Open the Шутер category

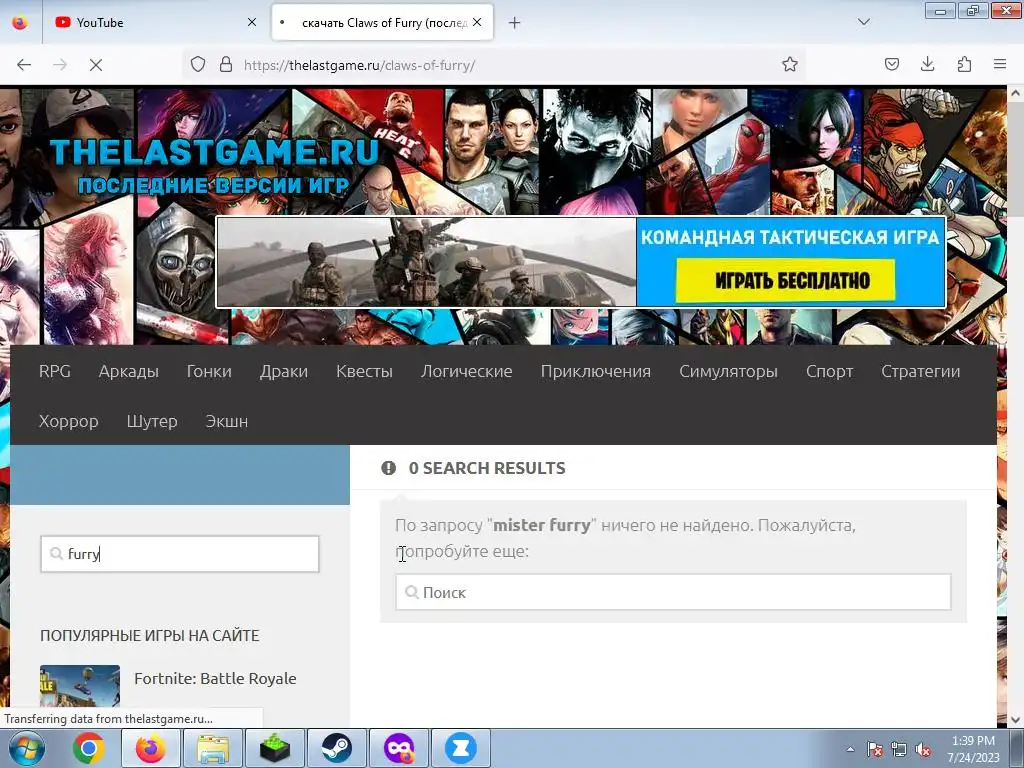click(x=152, y=421)
